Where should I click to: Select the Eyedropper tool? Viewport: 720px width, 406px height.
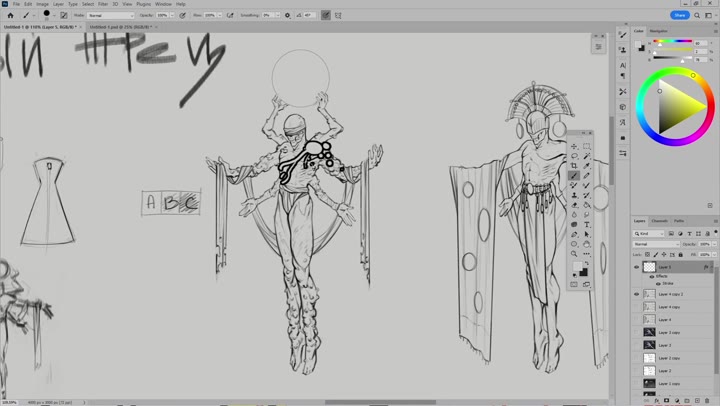(587, 166)
